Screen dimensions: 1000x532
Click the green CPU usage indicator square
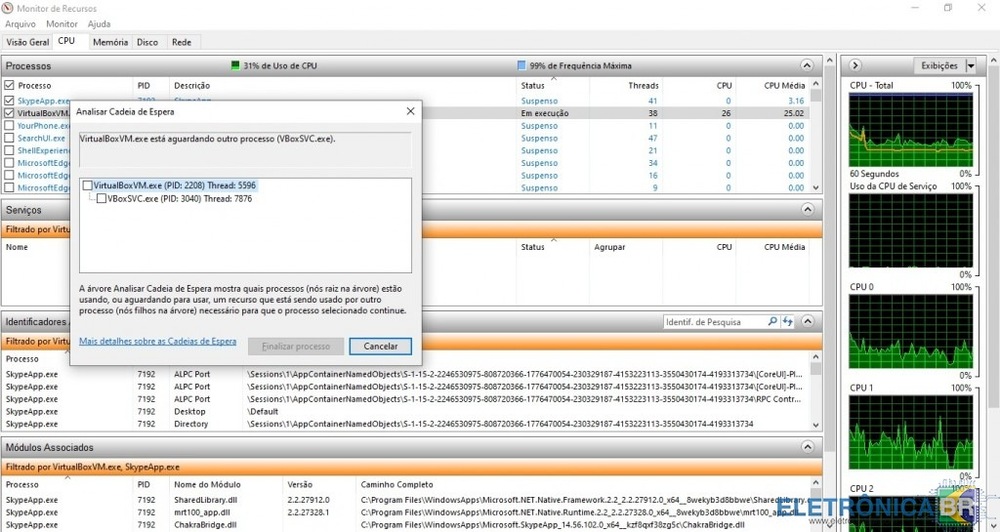[x=236, y=66]
